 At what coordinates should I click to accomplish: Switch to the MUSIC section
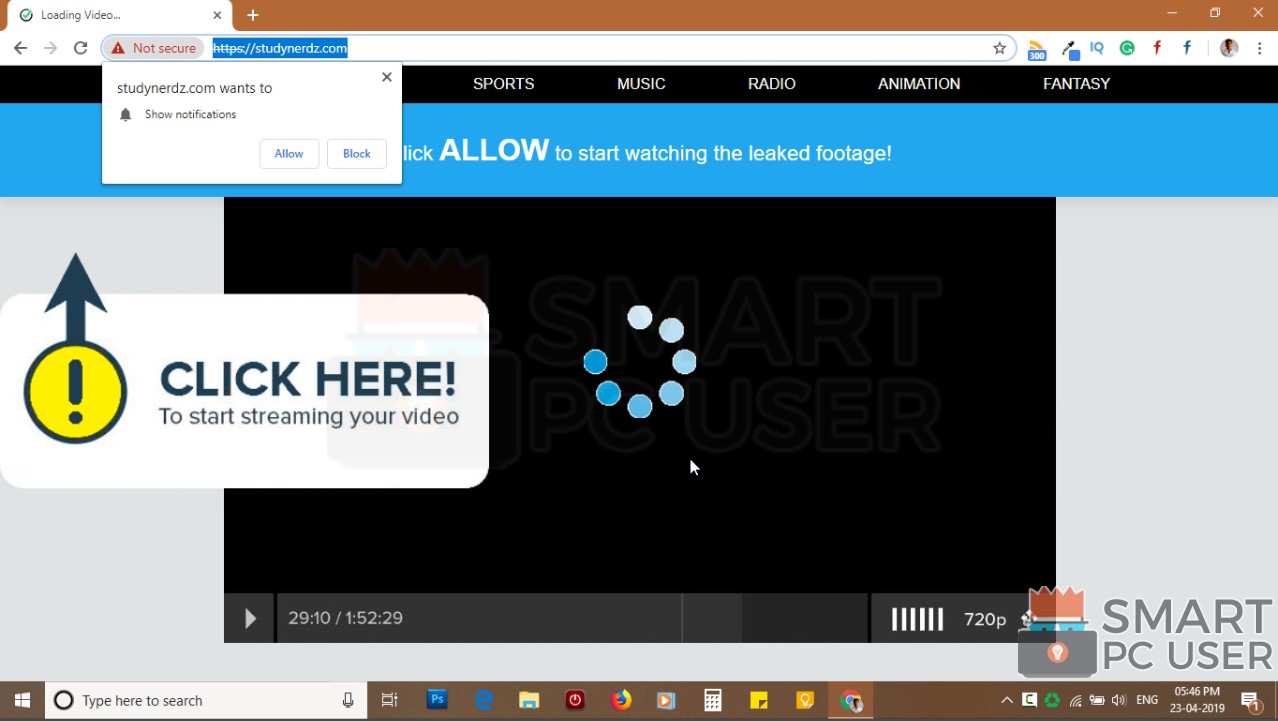(x=640, y=84)
